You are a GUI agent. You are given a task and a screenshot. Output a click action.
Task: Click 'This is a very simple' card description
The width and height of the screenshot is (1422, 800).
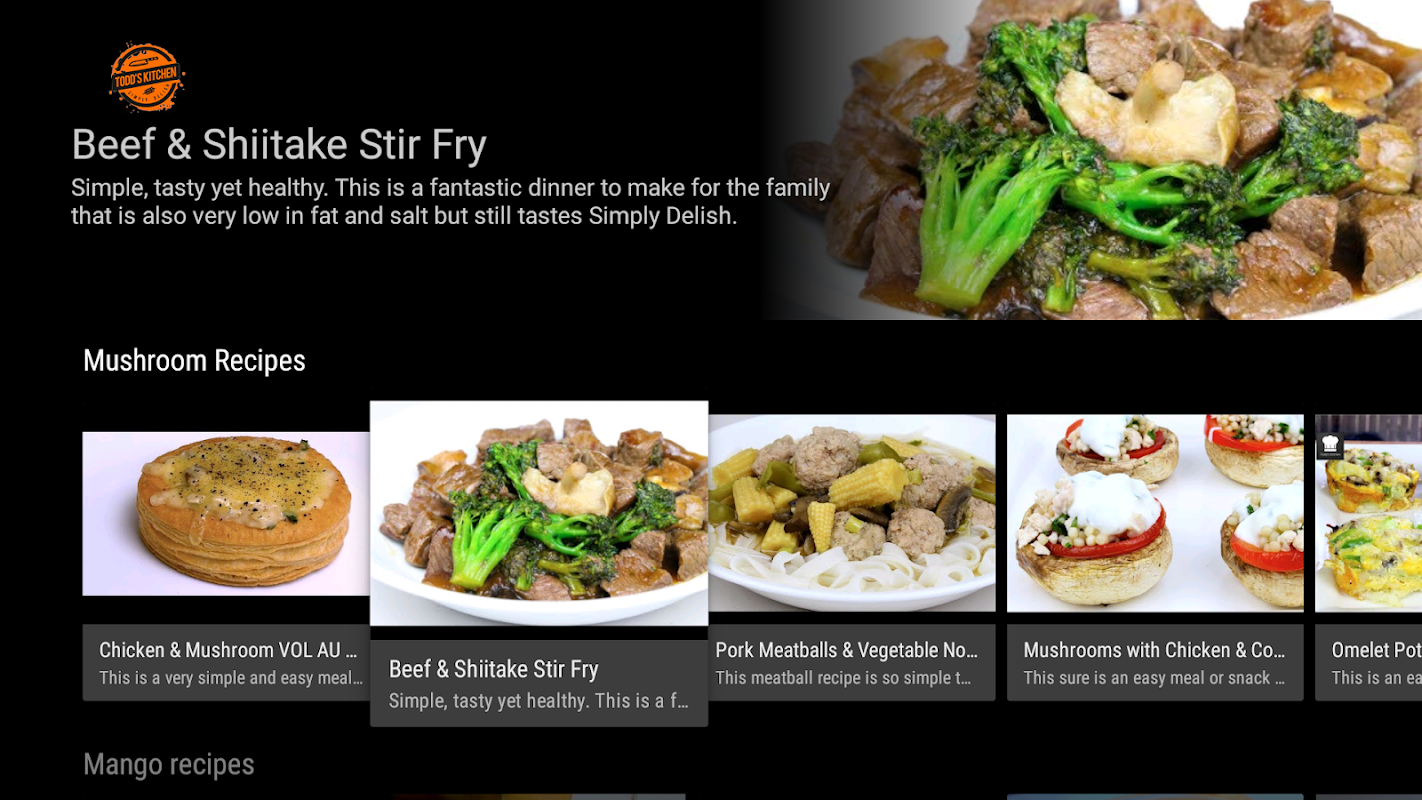(x=231, y=678)
